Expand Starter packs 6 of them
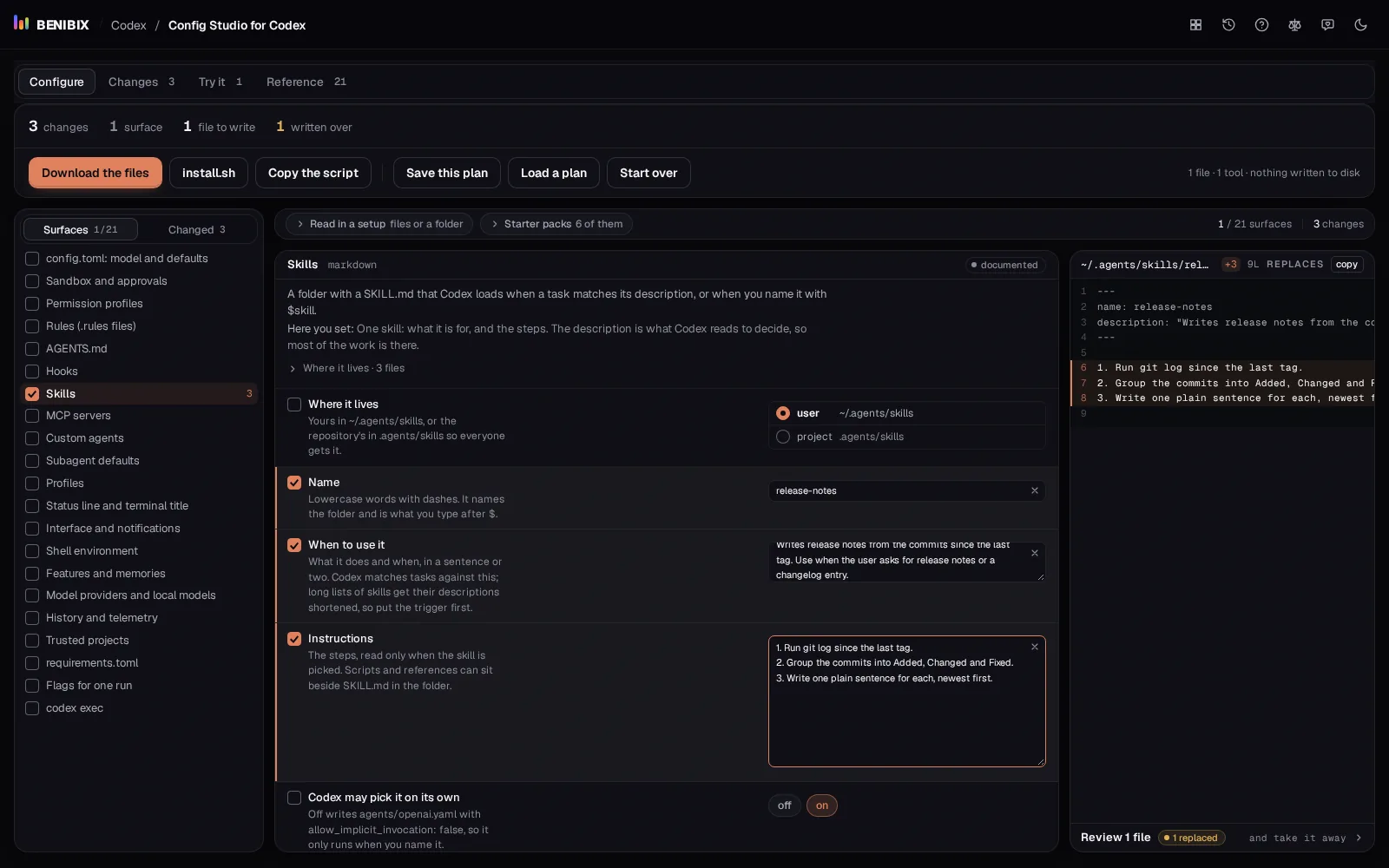The height and width of the screenshot is (868, 1389). [x=556, y=224]
